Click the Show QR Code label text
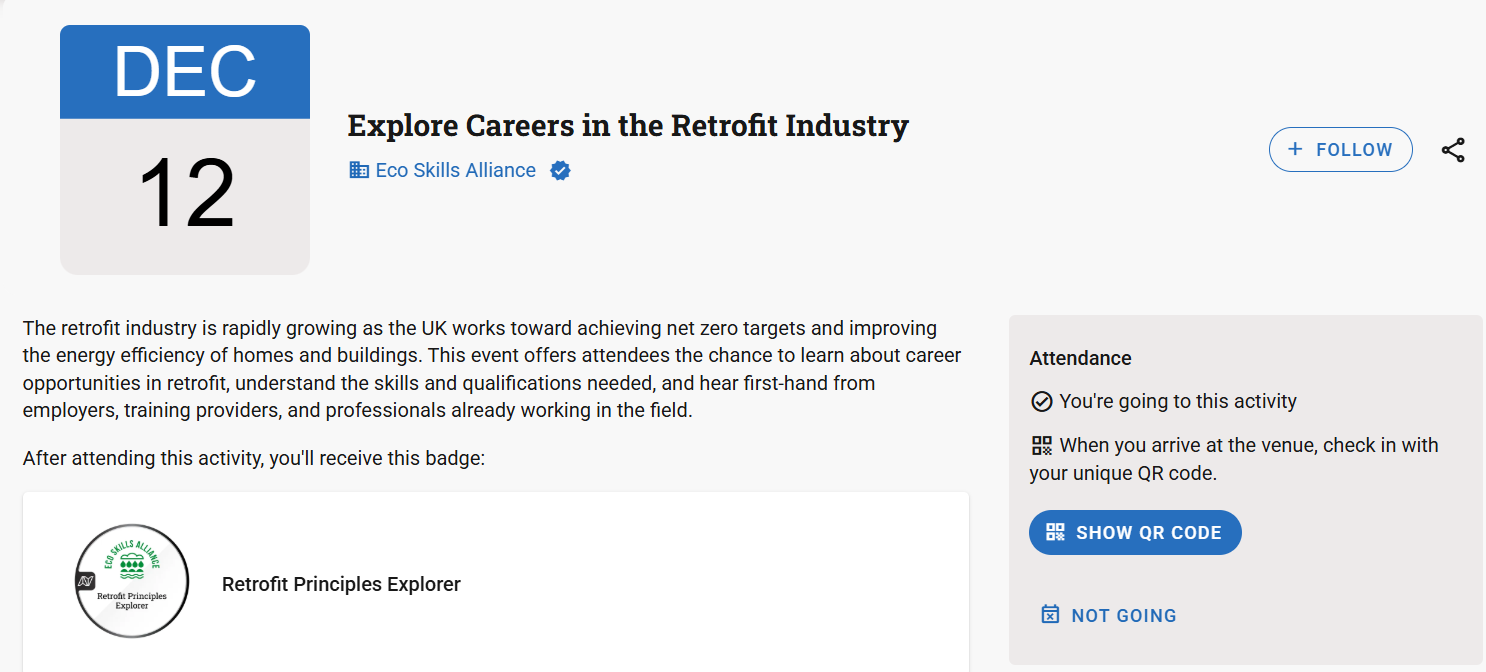 click(x=1149, y=533)
